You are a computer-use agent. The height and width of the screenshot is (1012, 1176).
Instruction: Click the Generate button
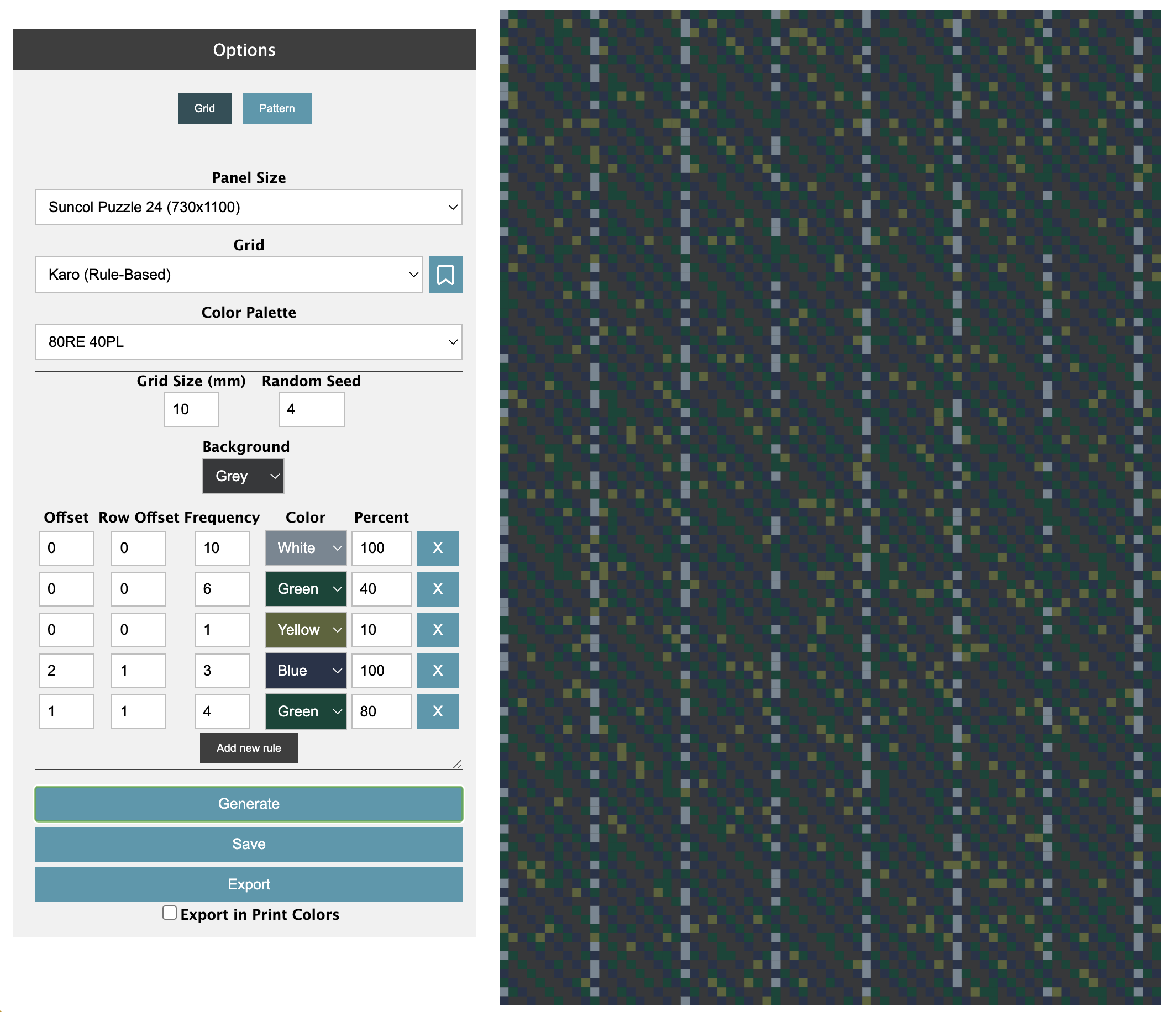[x=249, y=804]
